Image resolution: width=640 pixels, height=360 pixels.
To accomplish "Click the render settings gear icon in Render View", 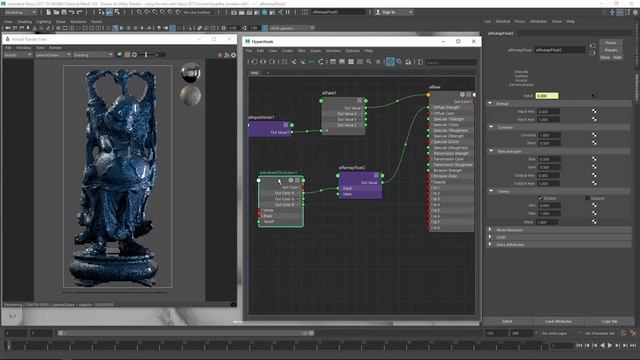I will click(233, 55).
